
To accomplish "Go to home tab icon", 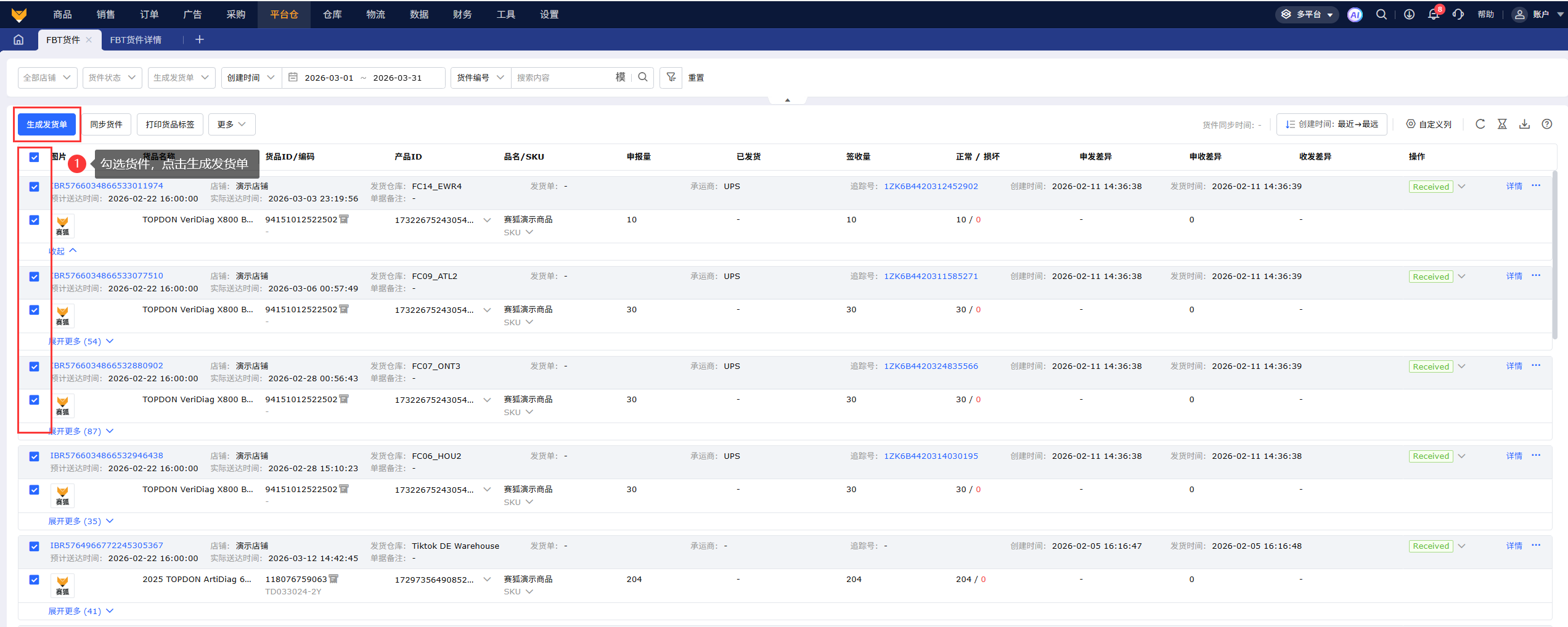I will 18,40.
